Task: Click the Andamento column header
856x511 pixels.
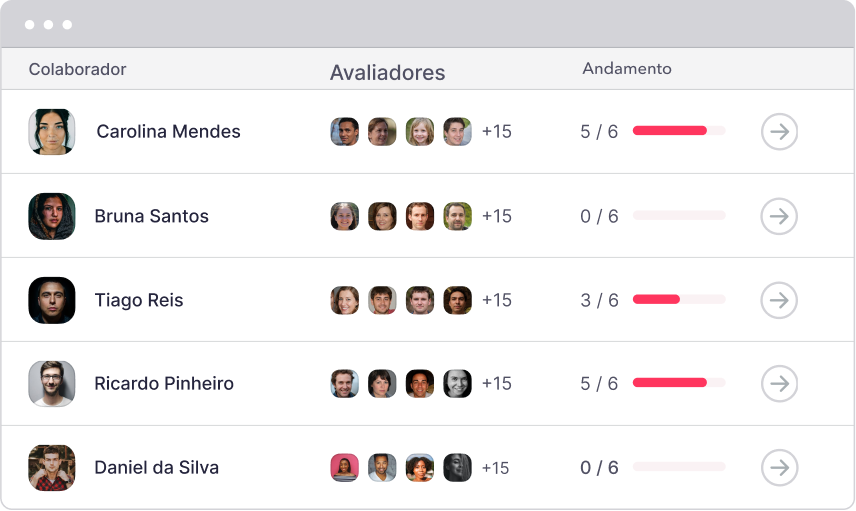Action: click(627, 69)
